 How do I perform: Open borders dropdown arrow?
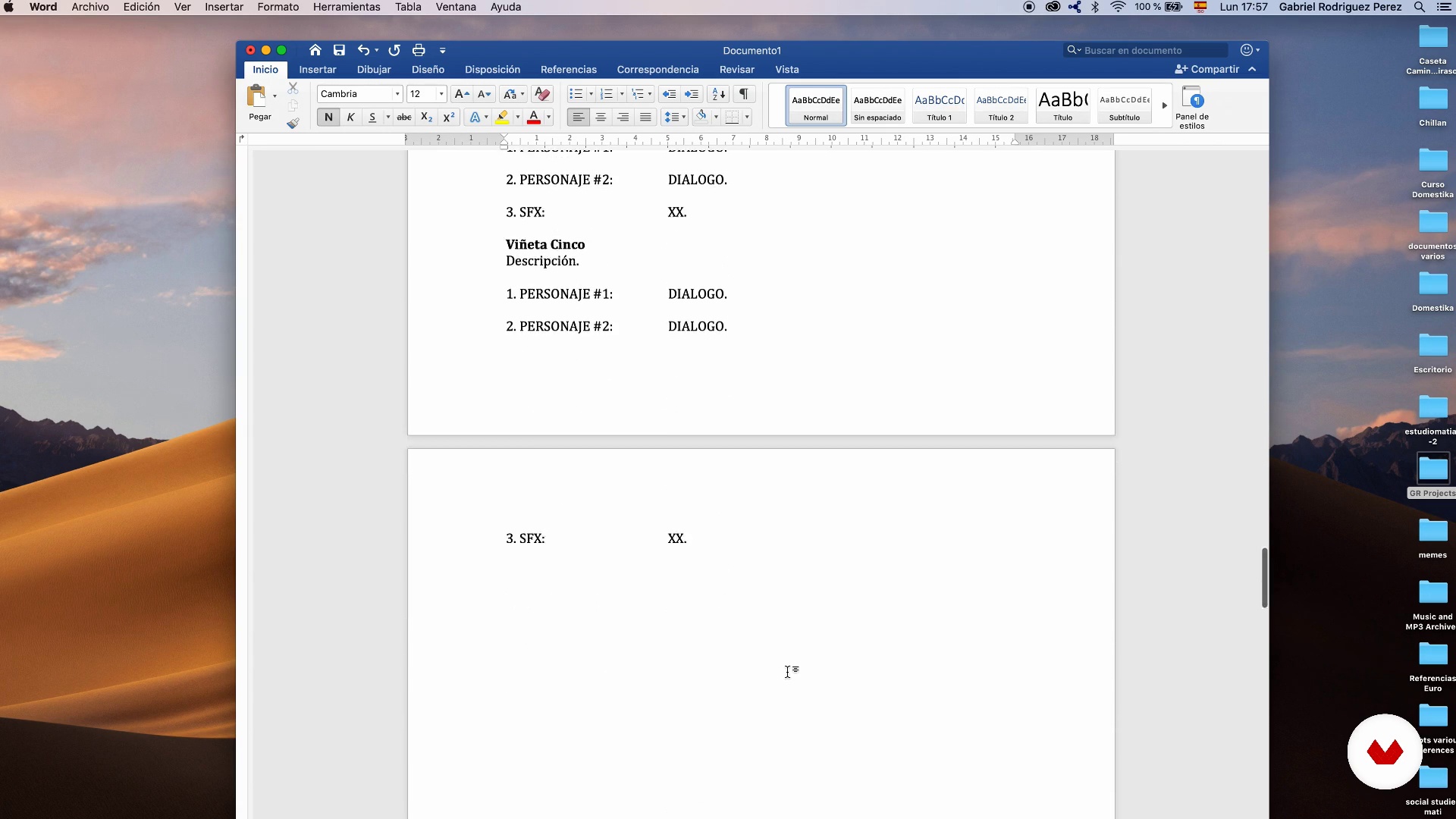click(x=747, y=117)
